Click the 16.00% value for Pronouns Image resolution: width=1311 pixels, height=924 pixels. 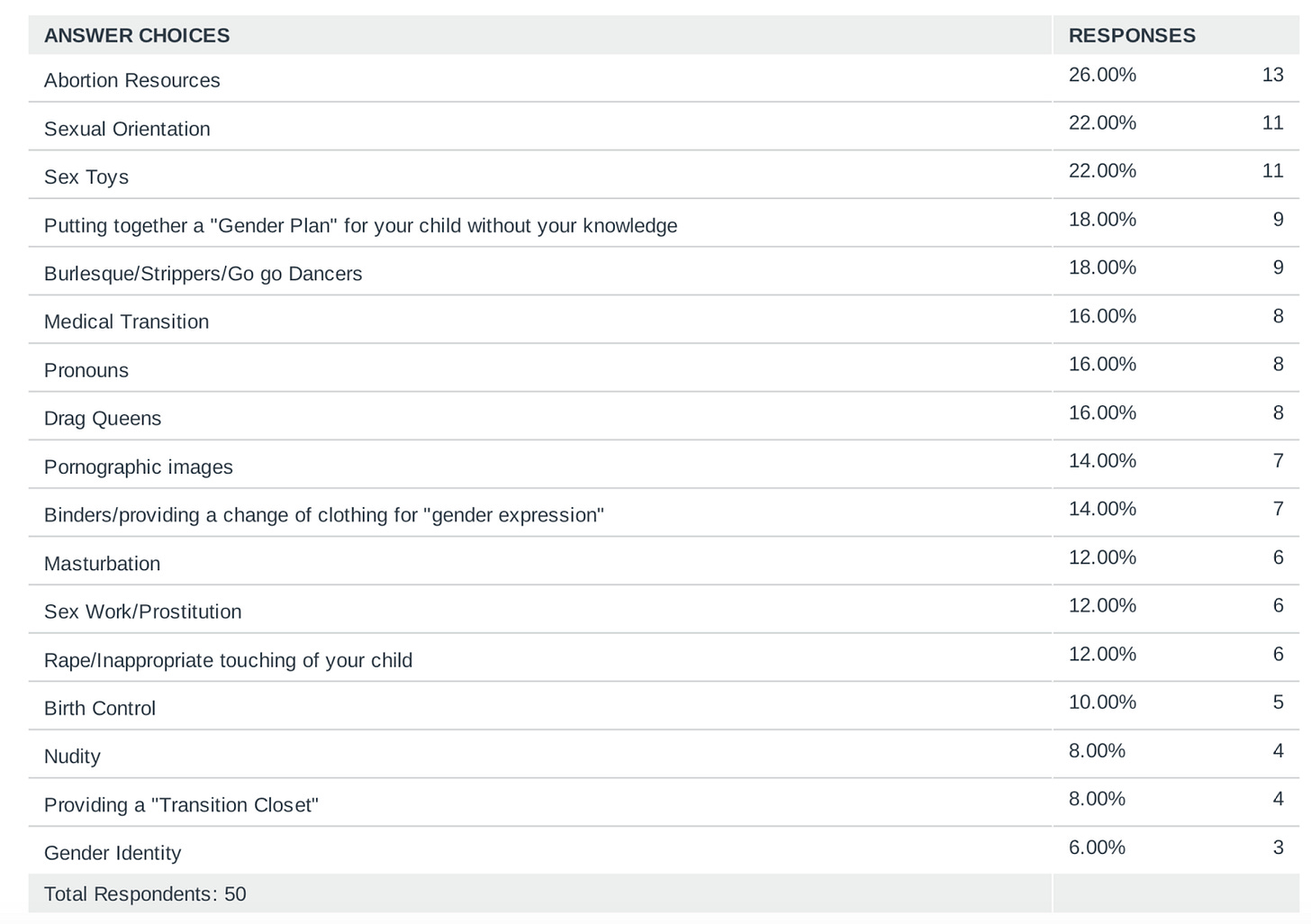pos(1102,364)
